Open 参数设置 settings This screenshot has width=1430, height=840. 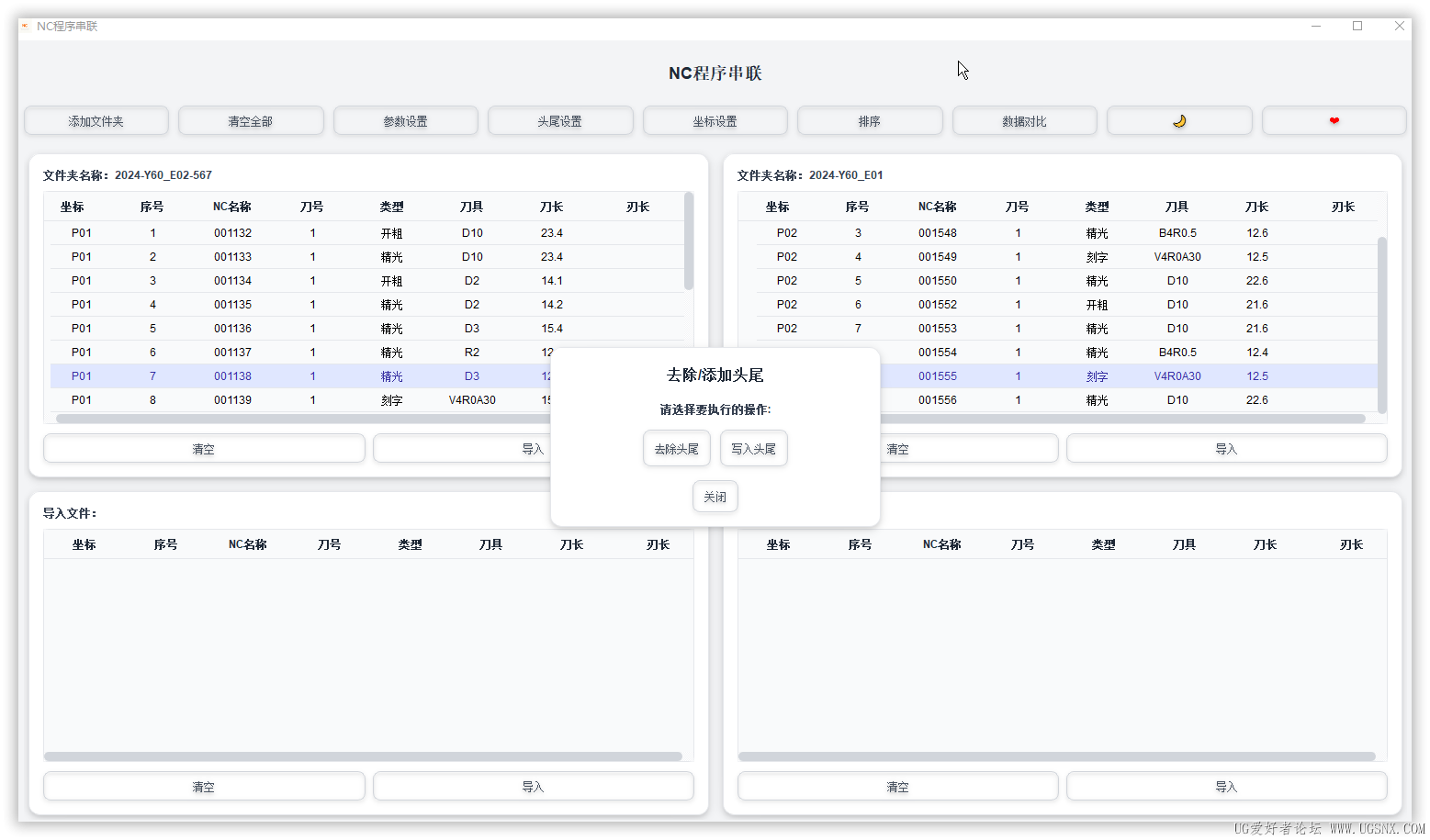[x=405, y=120]
